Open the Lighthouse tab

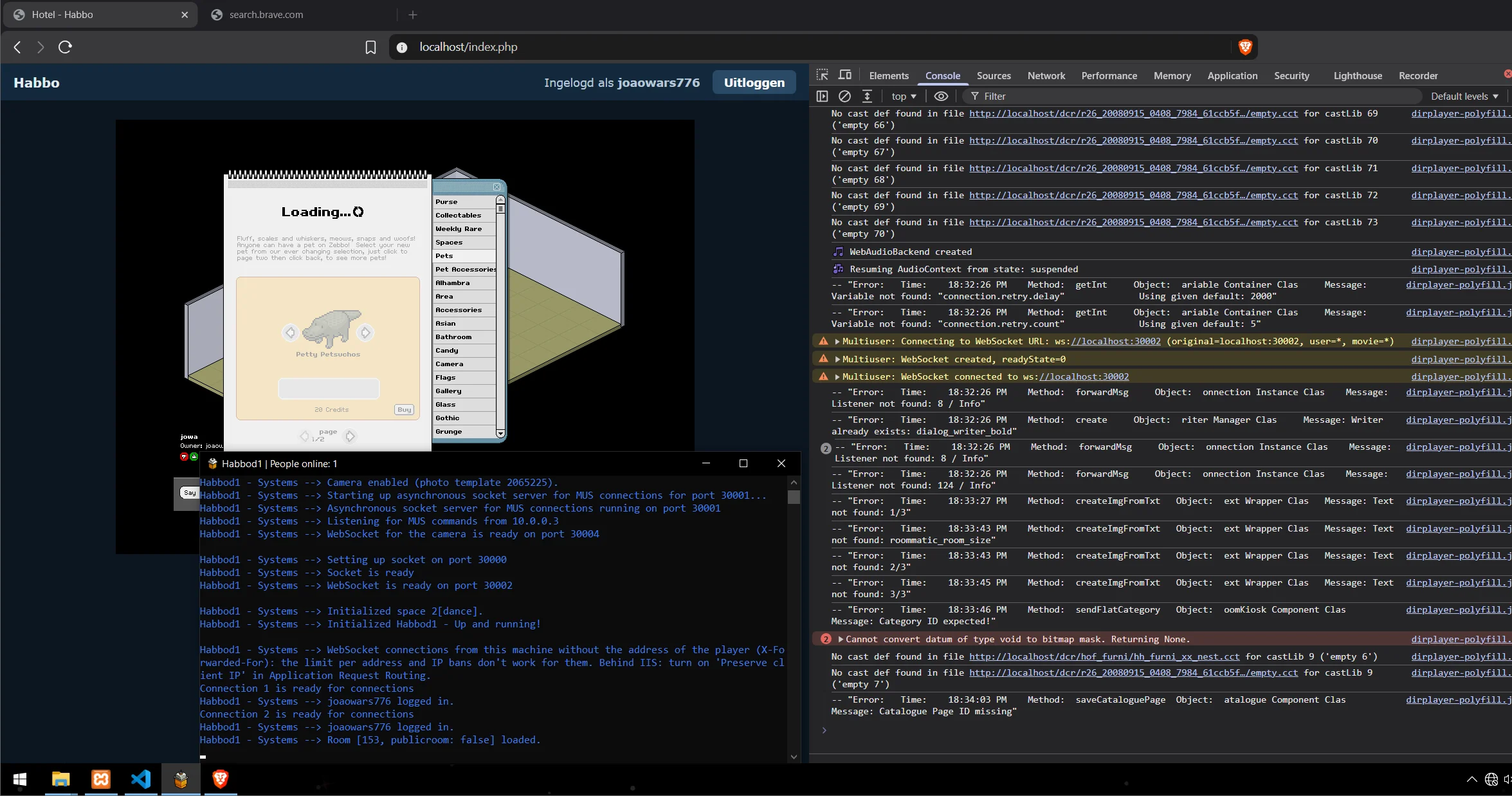(1358, 75)
